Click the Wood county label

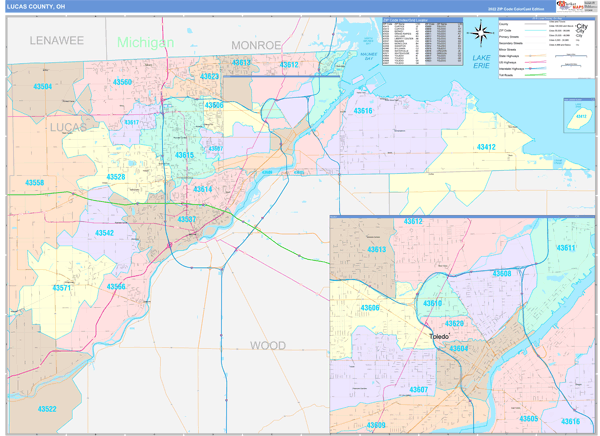(x=267, y=346)
